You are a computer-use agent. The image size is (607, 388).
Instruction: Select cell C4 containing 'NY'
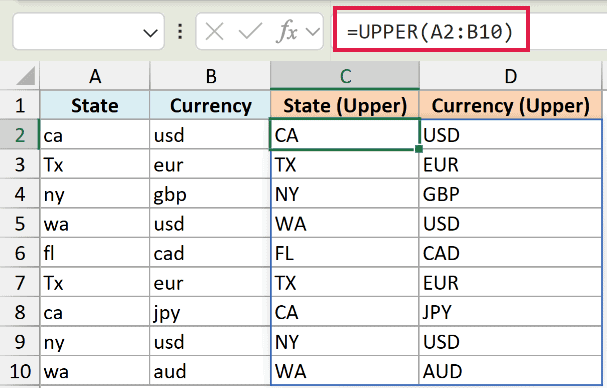pyautogui.click(x=345, y=194)
